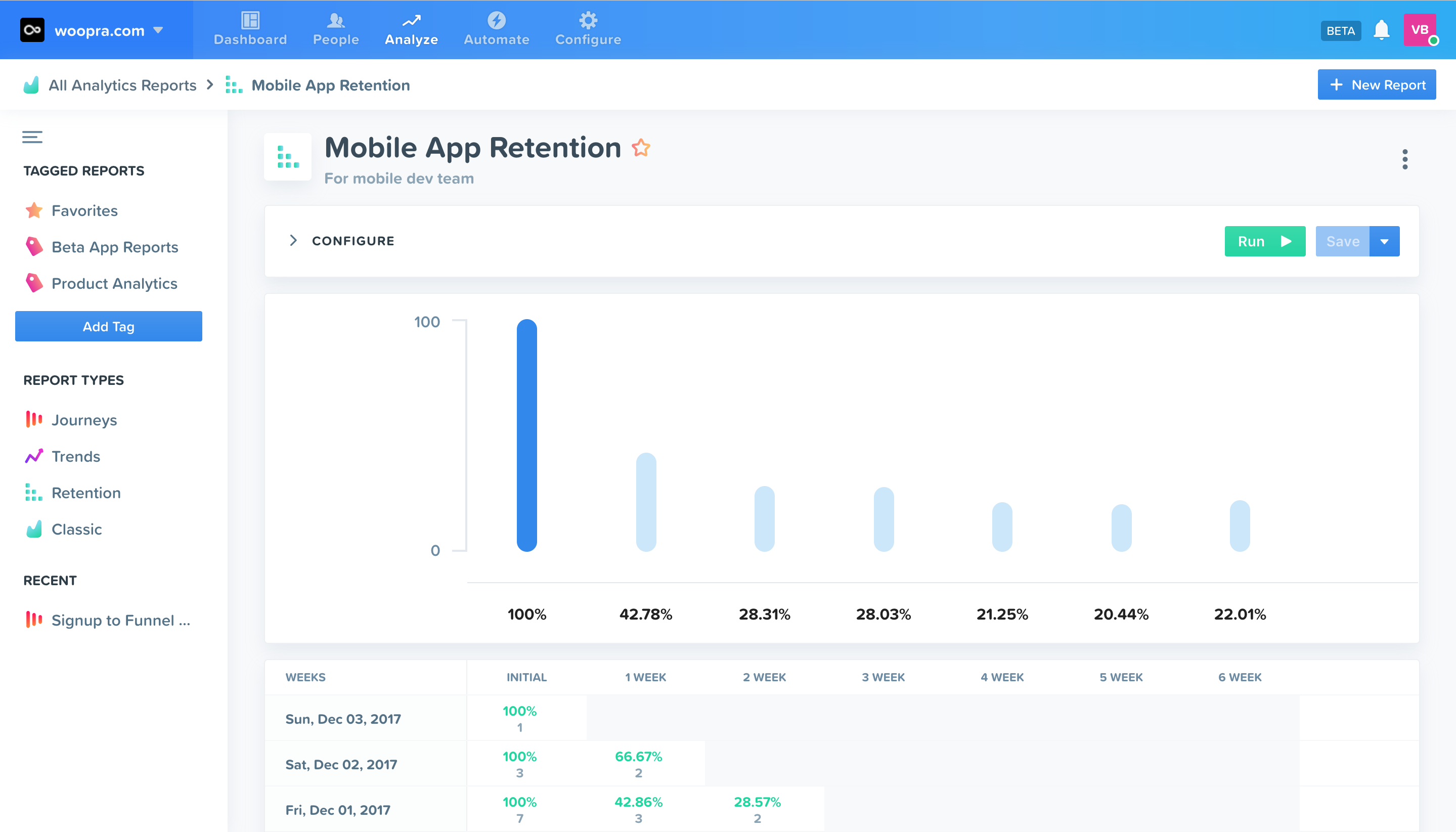1456x832 pixels.
Task: Collapse sidebar using the hamburger icon
Action: [32, 137]
